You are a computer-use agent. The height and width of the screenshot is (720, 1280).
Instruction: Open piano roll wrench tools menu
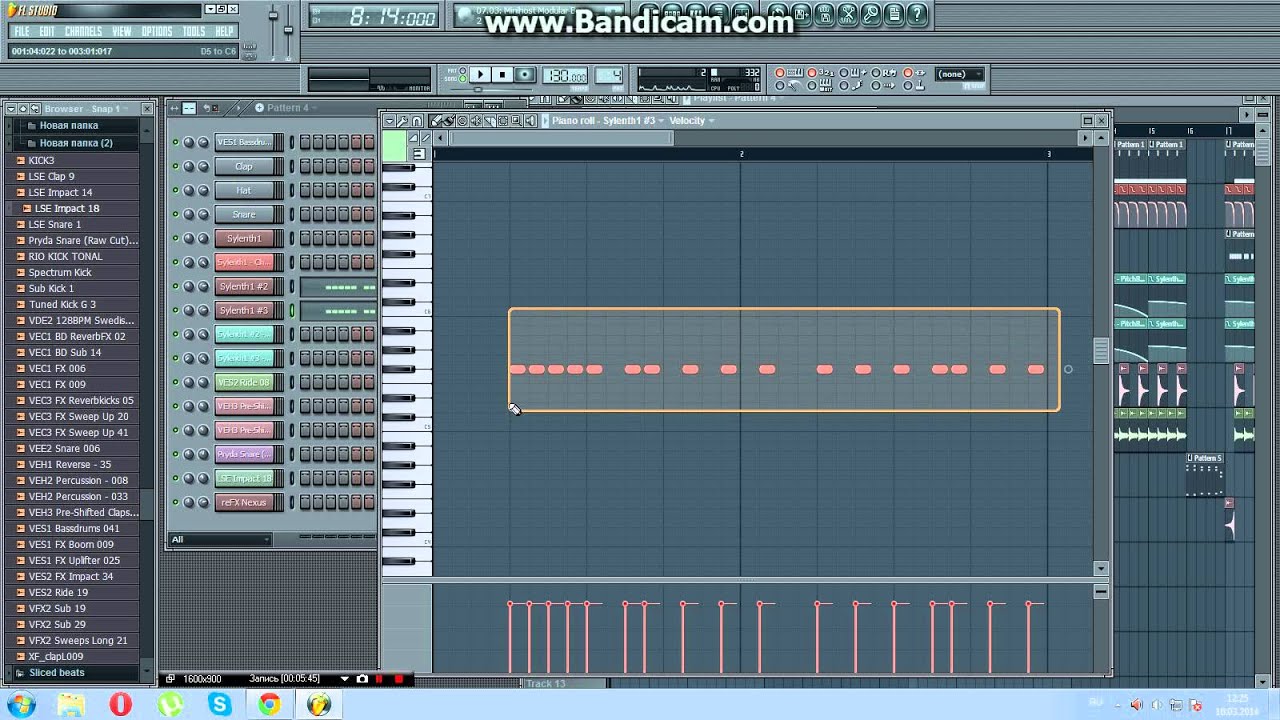[x=402, y=121]
